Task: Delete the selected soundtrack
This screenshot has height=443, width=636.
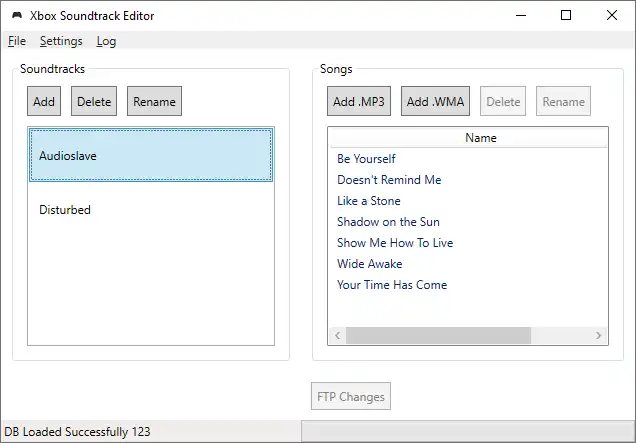Action: point(94,101)
